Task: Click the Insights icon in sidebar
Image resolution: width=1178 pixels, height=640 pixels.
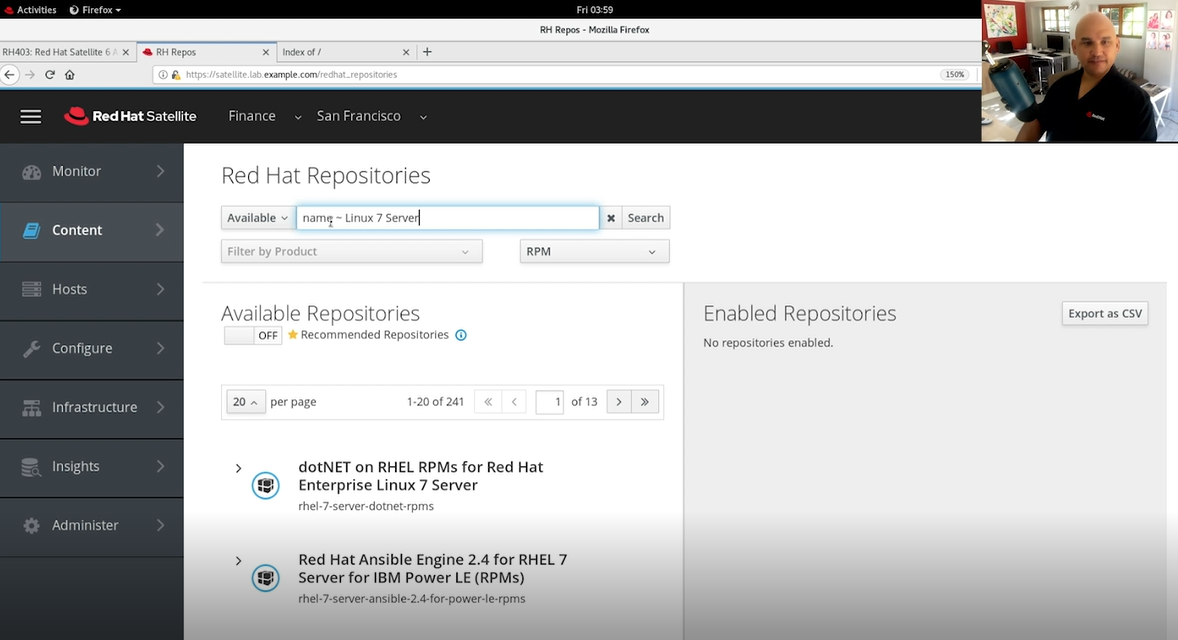Action: coord(32,467)
